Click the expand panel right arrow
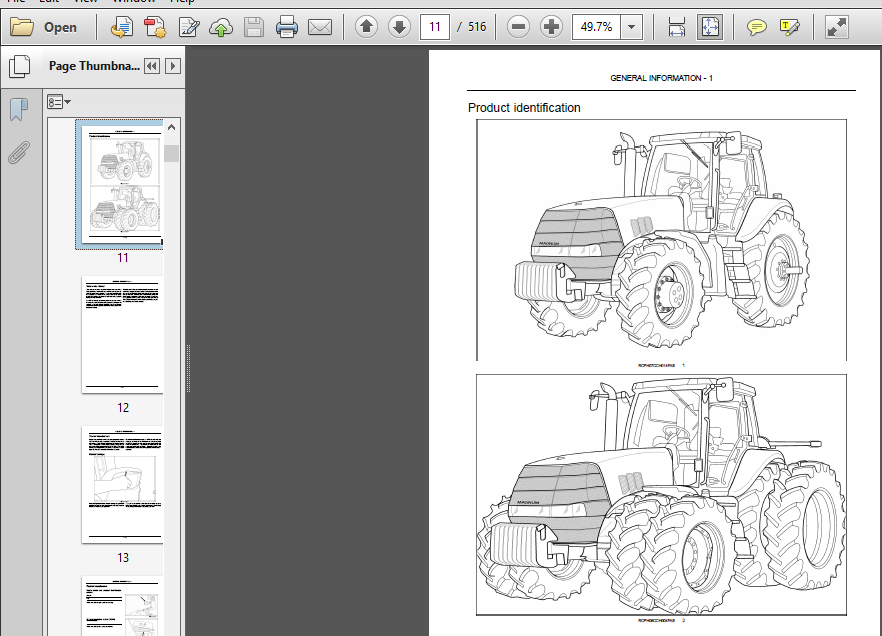The width and height of the screenshot is (882, 636). [x=173, y=66]
